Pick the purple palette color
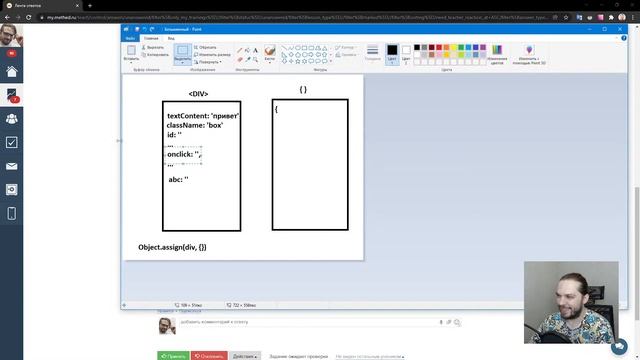640x360 pixels. pyautogui.click(x=483, y=47)
